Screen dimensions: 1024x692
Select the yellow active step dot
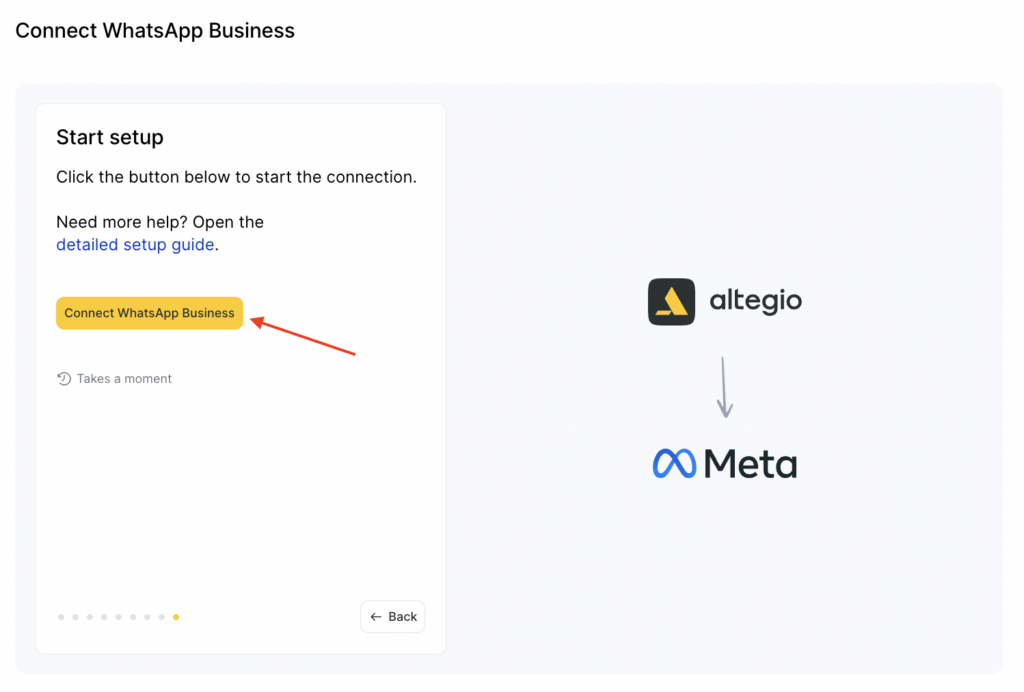[176, 617]
